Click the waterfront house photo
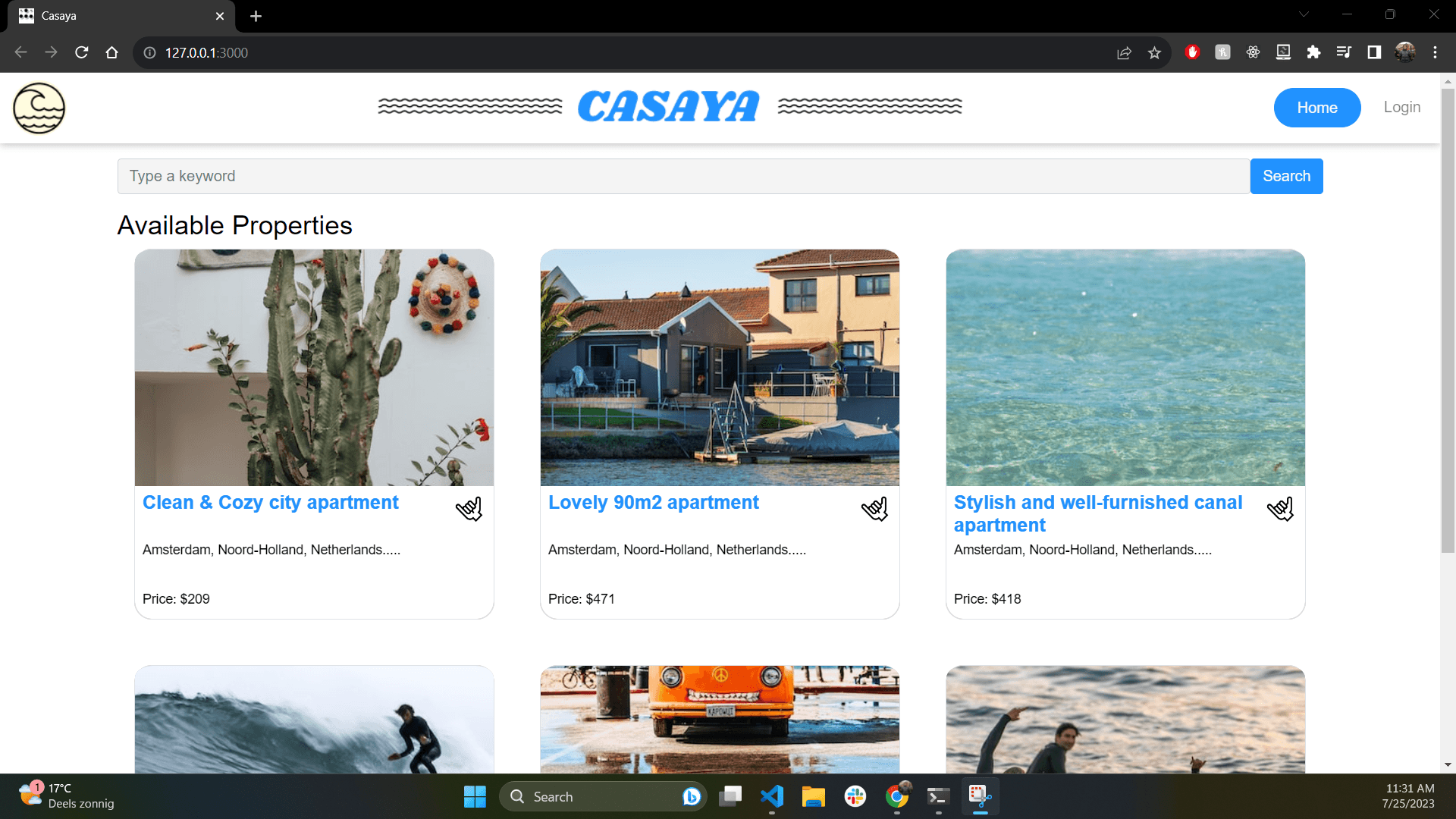This screenshot has height=819, width=1456. point(720,368)
